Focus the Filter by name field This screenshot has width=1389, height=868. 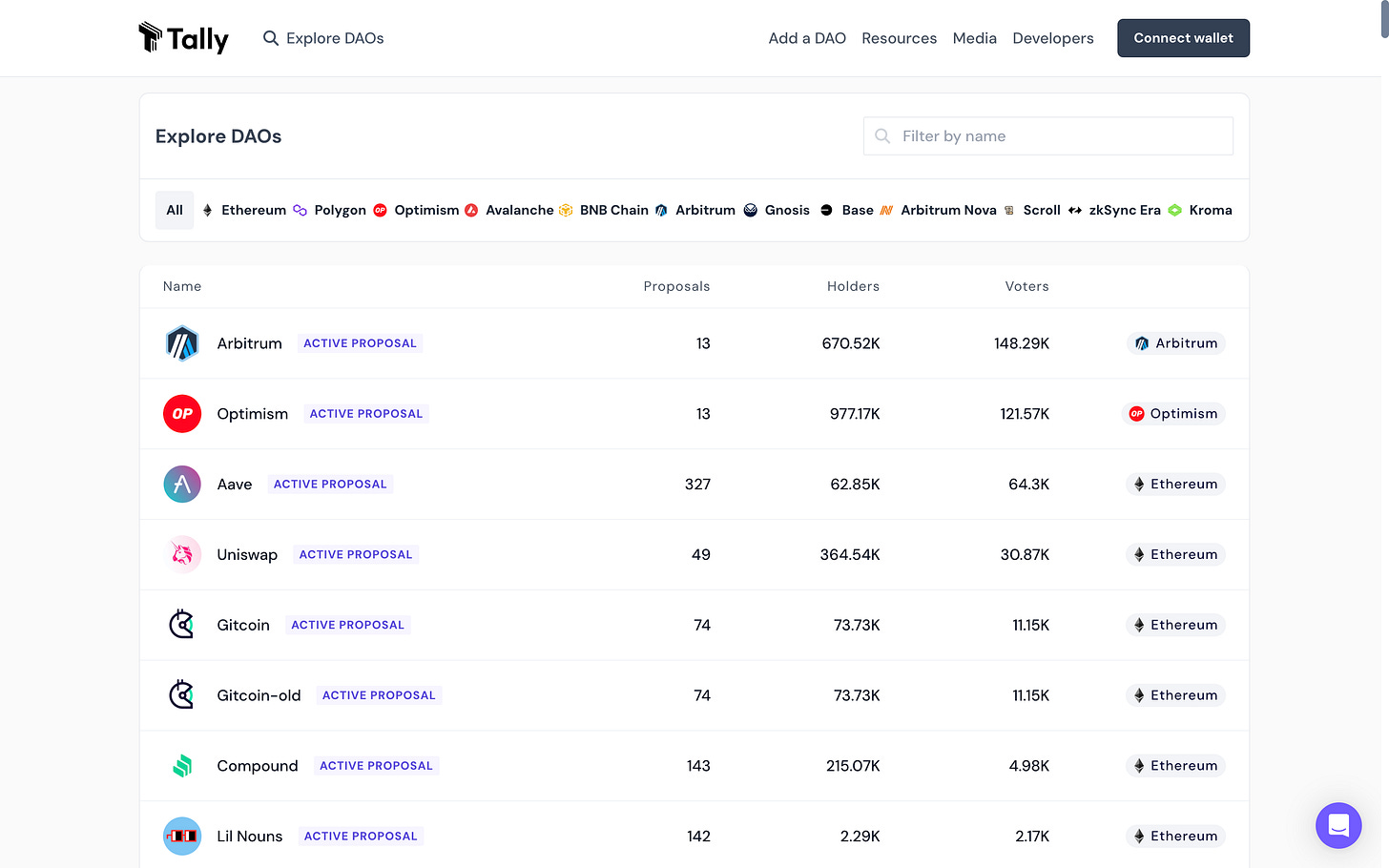pos(1048,136)
